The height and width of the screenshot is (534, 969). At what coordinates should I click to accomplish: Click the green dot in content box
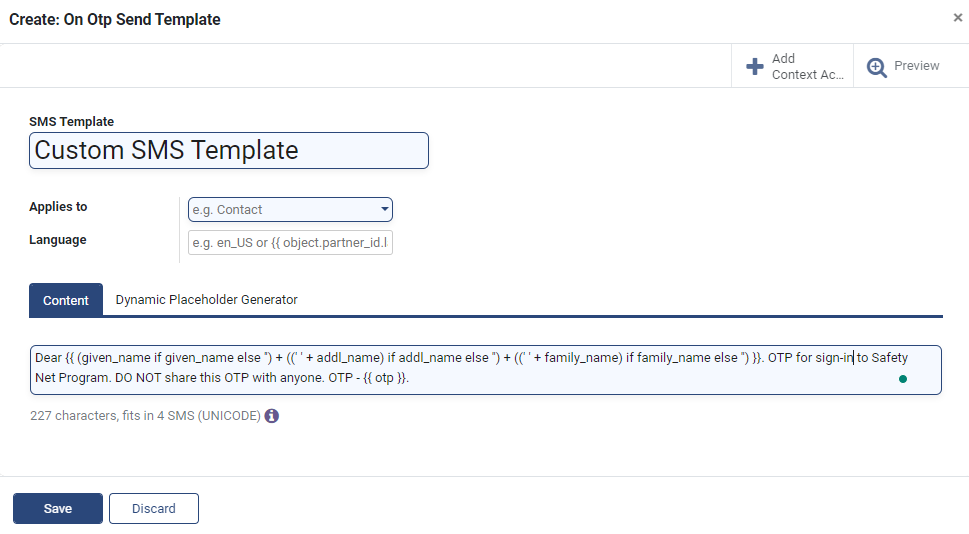(903, 379)
